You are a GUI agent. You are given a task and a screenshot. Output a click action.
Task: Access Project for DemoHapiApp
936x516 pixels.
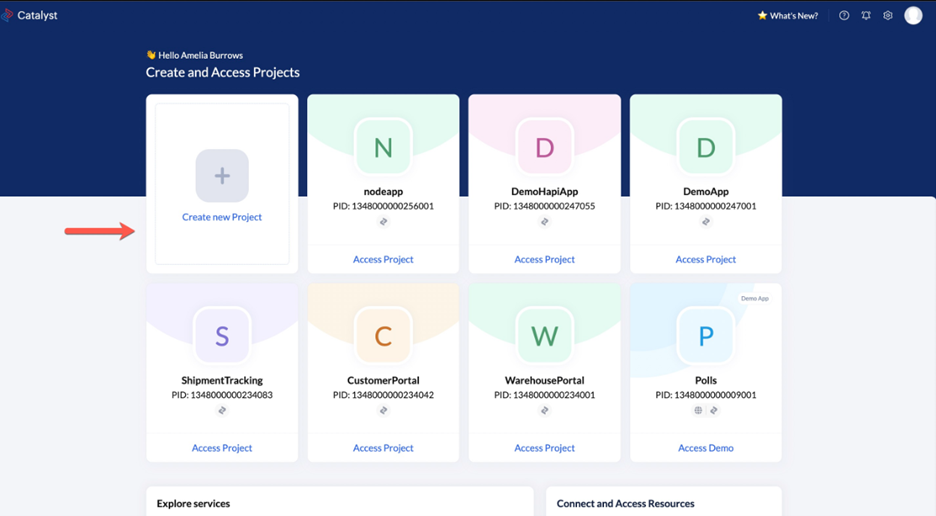544,260
